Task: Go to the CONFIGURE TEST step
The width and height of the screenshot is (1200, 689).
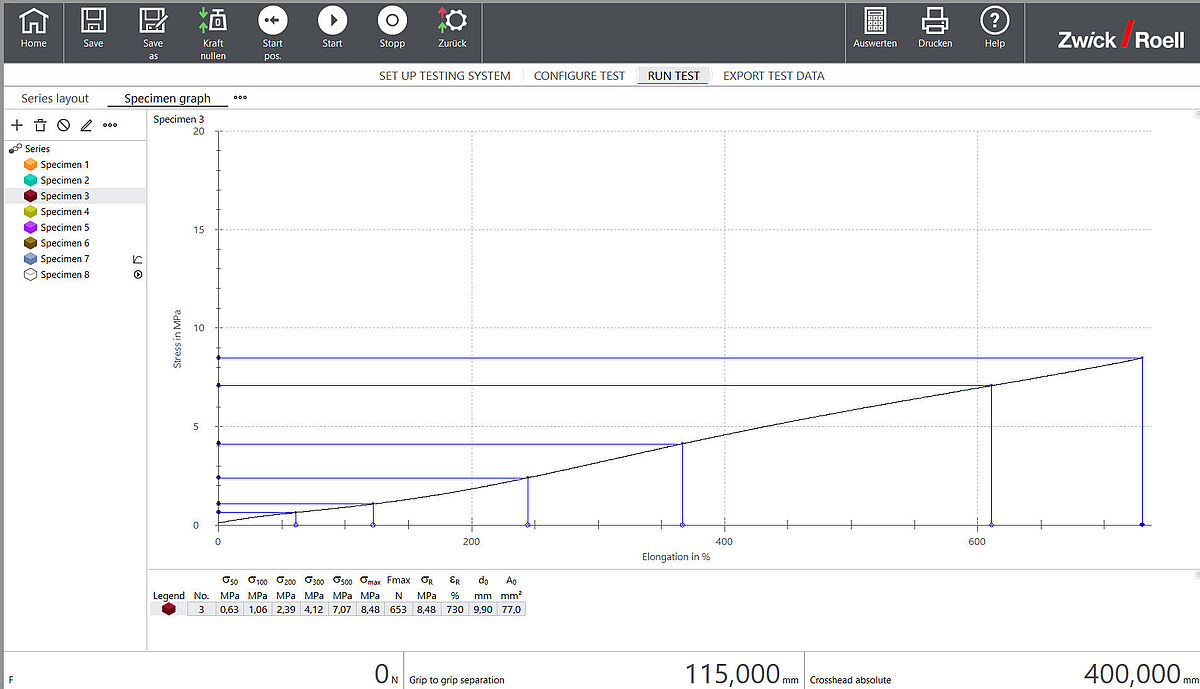Action: [x=579, y=76]
